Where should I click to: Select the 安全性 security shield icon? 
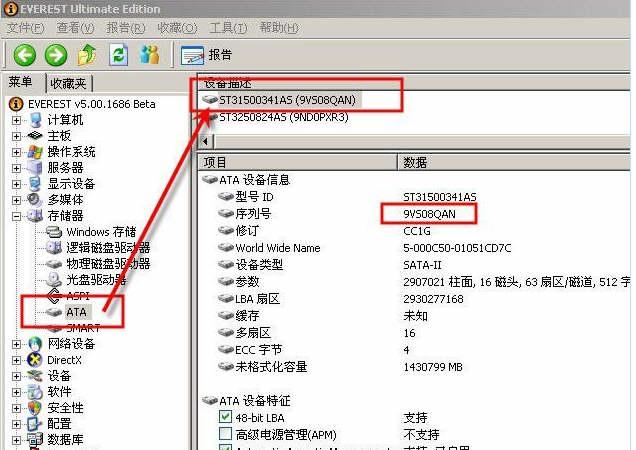[x=35, y=408]
